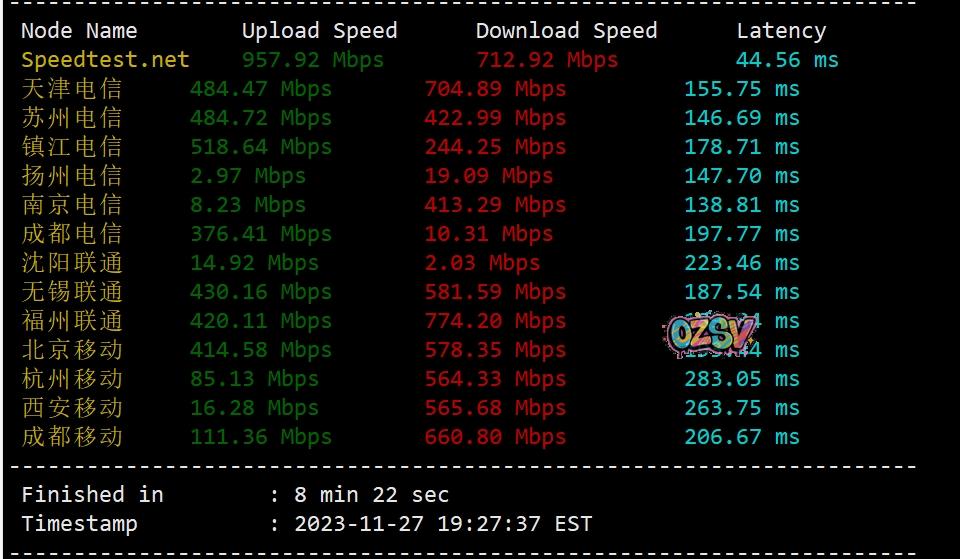Select the 成都移动 node name
The height and width of the screenshot is (559, 960).
click(72, 437)
